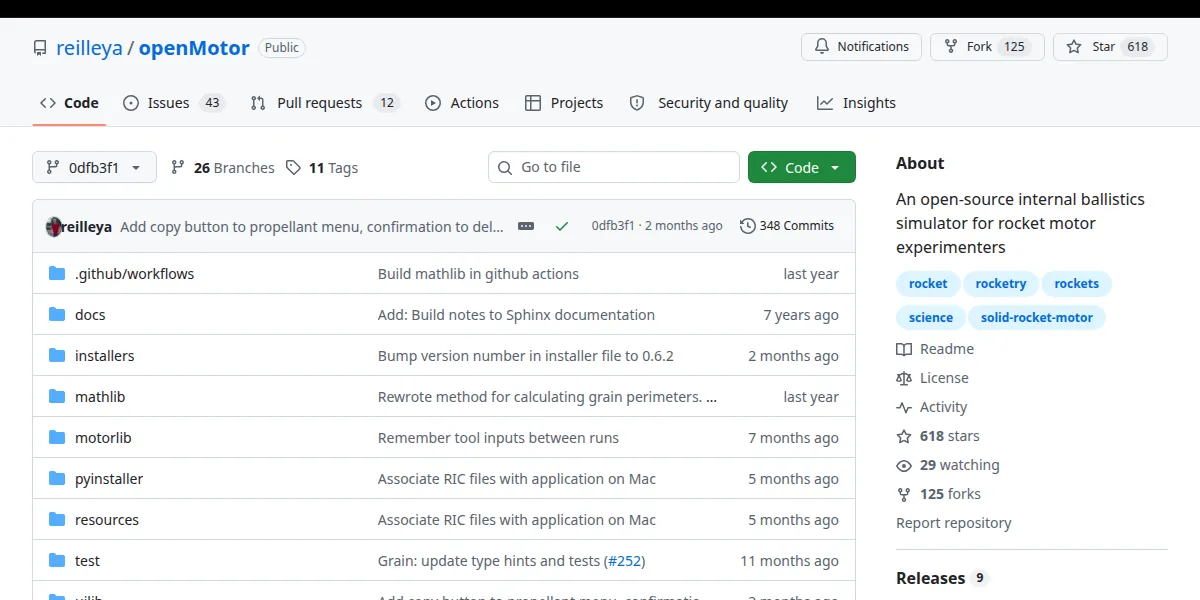Image resolution: width=1200 pixels, height=600 pixels.
Task: View the 29 watching link
Action: click(x=948, y=465)
